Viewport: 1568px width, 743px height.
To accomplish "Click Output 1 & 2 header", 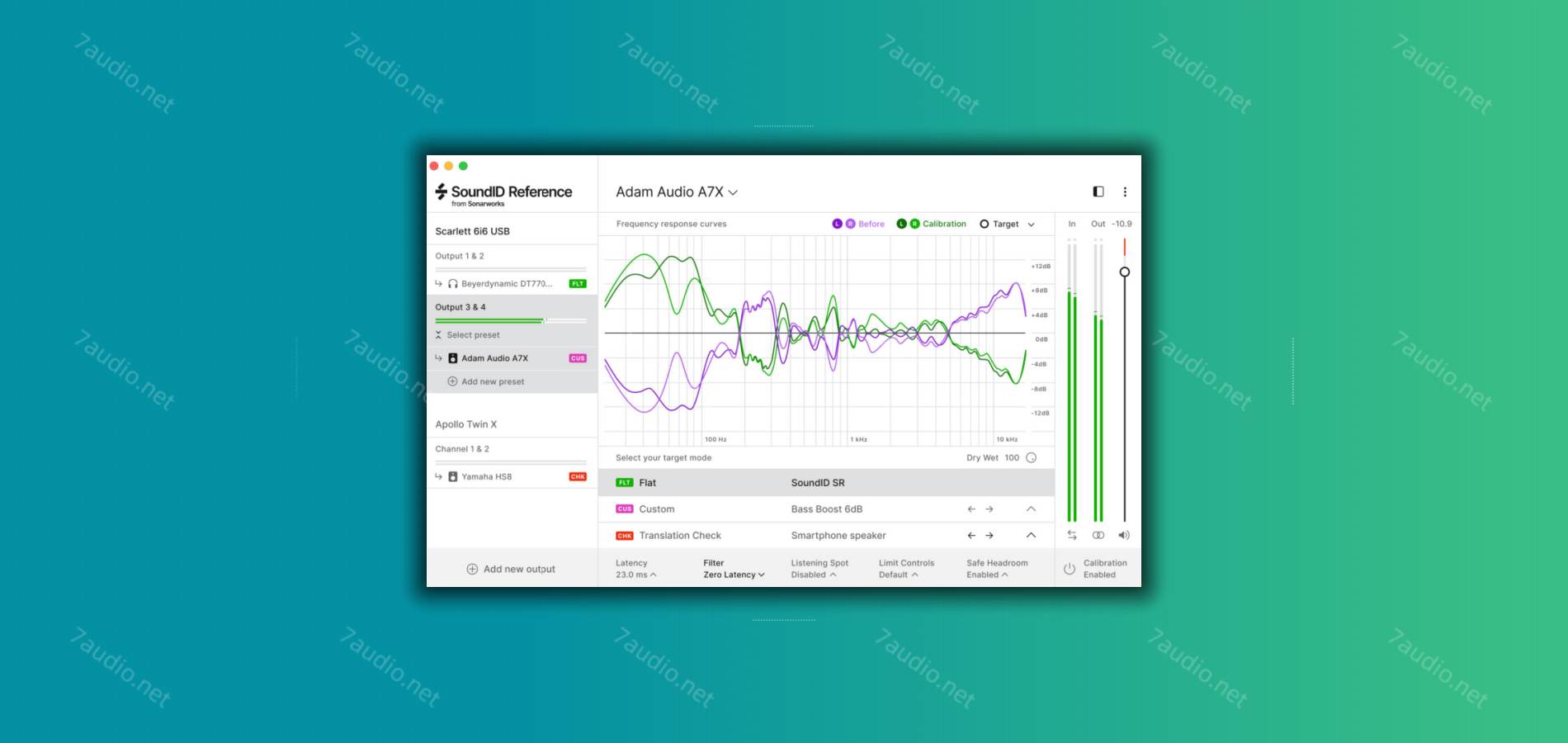I will 460,256.
